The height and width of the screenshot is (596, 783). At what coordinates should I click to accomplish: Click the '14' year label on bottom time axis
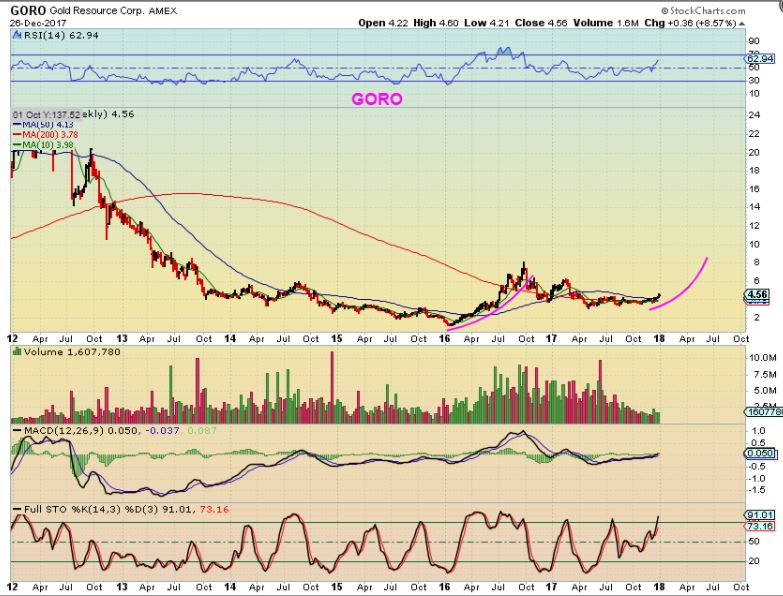(x=230, y=587)
